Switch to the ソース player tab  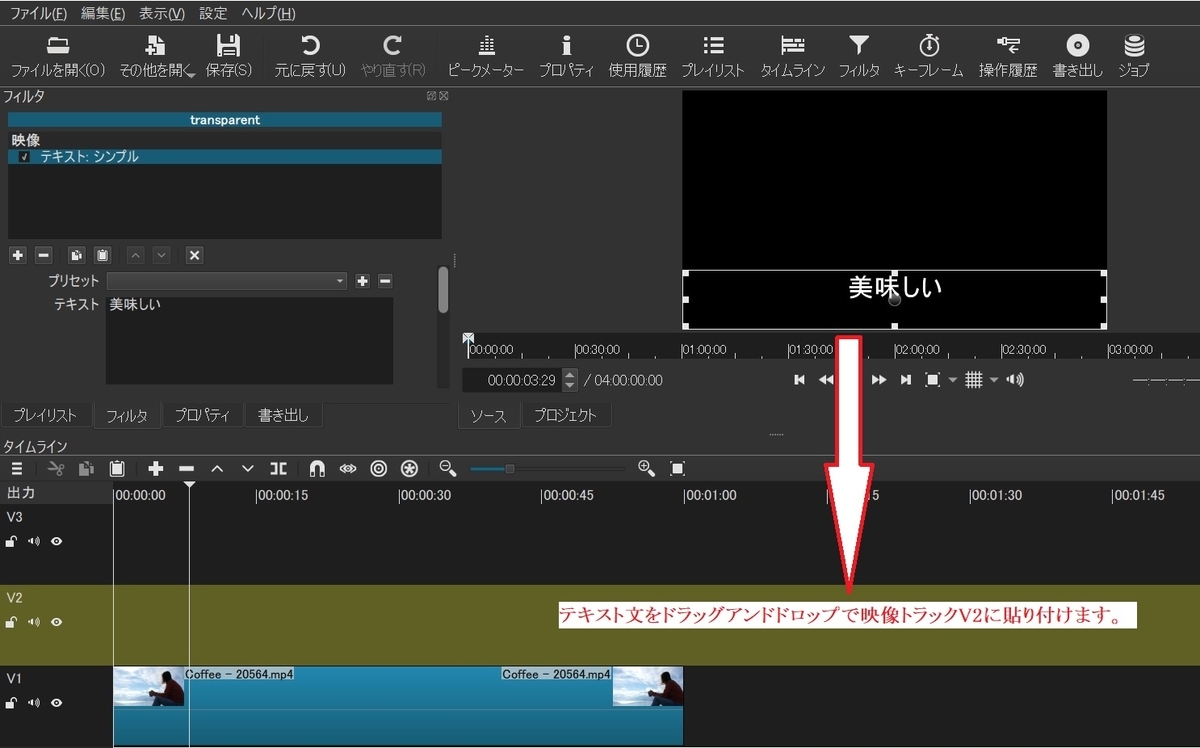[488, 415]
